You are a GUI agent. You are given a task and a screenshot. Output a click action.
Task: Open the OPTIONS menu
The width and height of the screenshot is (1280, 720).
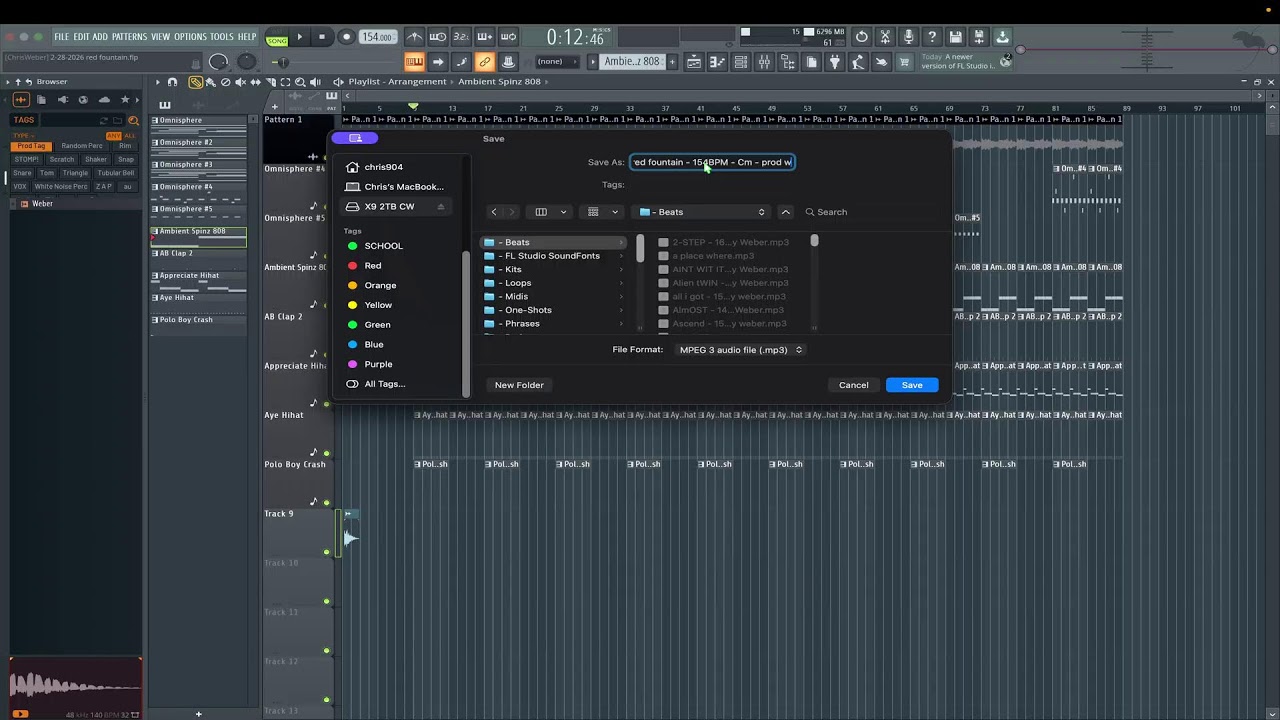pos(190,37)
